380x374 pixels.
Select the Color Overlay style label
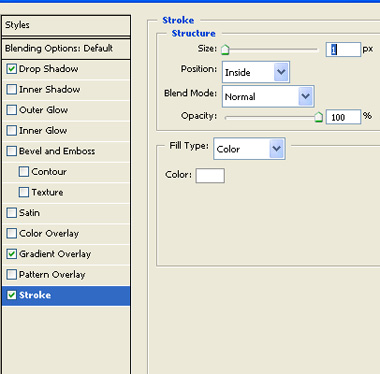[x=49, y=233]
